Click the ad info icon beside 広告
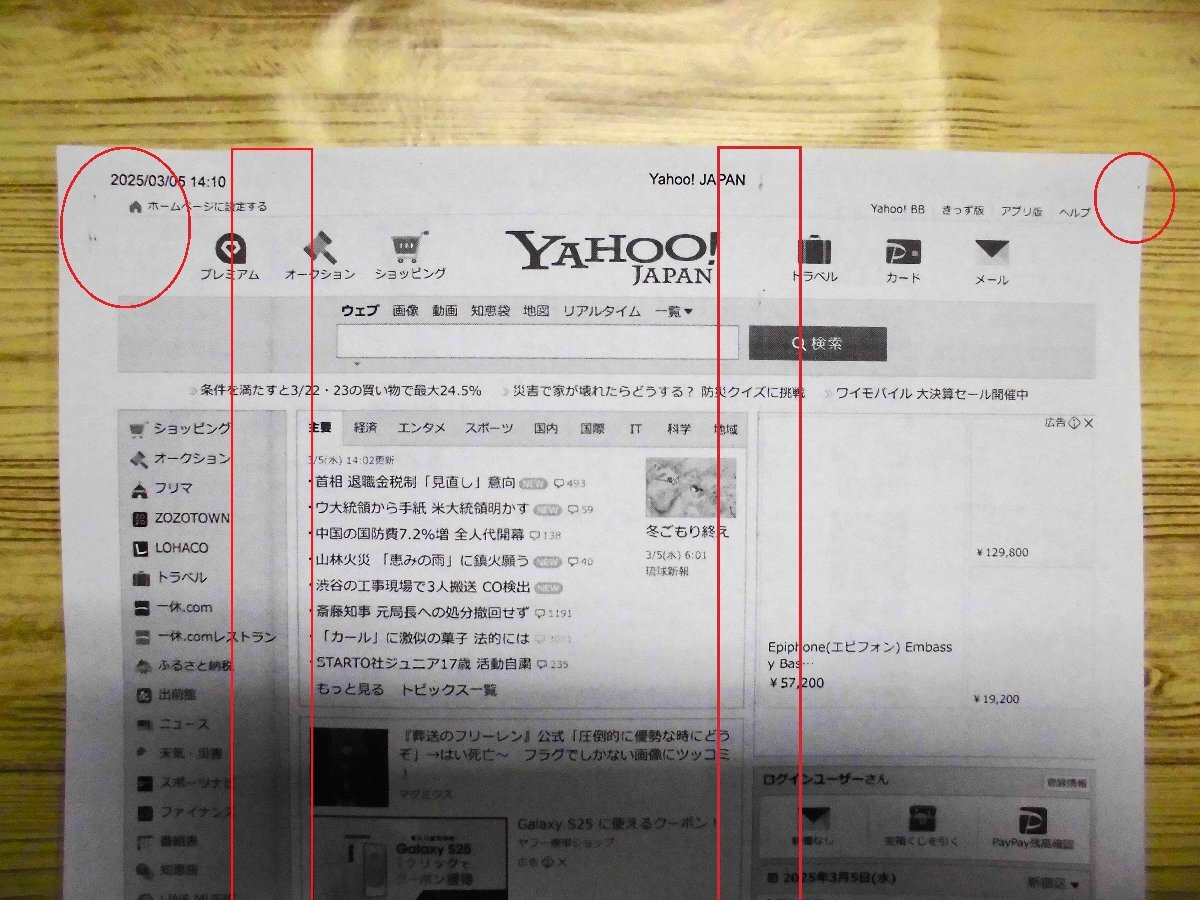This screenshot has height=900, width=1200. 1074,423
